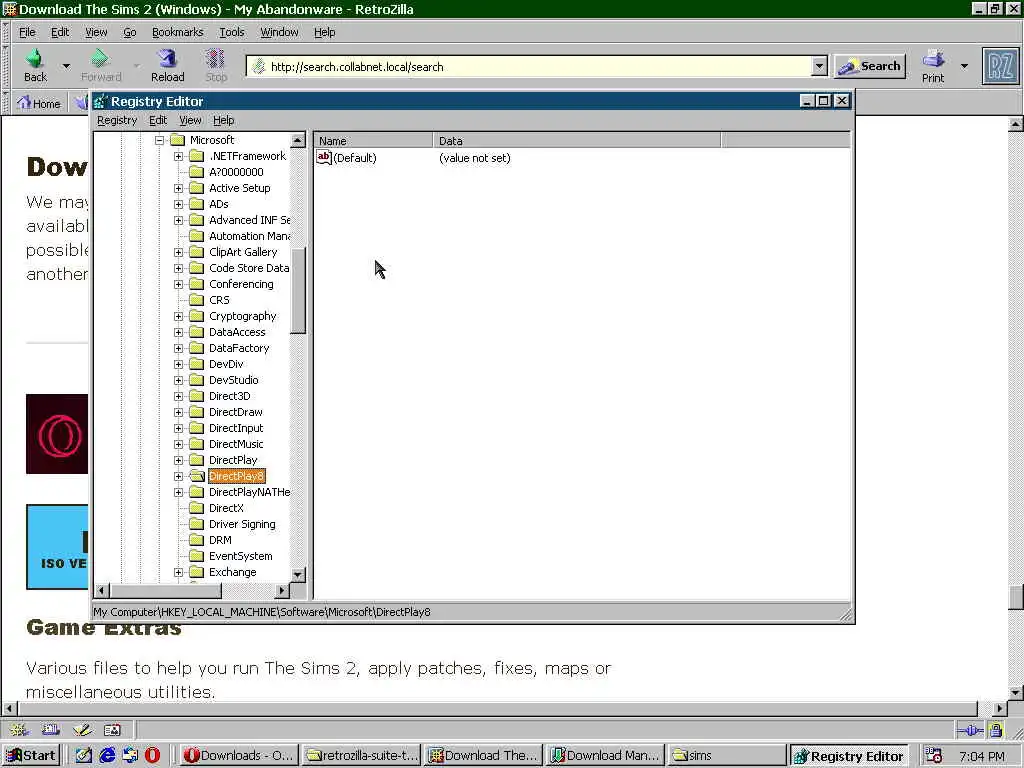Collapse the Microsoft registry key
The width and height of the screenshot is (1024, 768).
[159, 140]
